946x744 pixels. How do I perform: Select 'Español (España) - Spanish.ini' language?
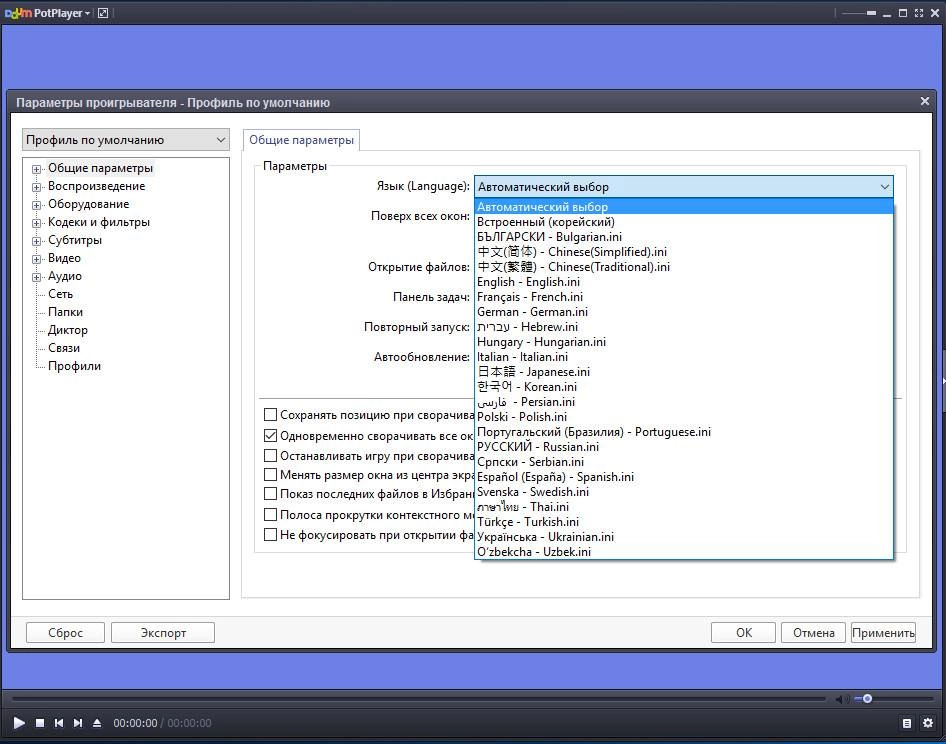(684, 477)
